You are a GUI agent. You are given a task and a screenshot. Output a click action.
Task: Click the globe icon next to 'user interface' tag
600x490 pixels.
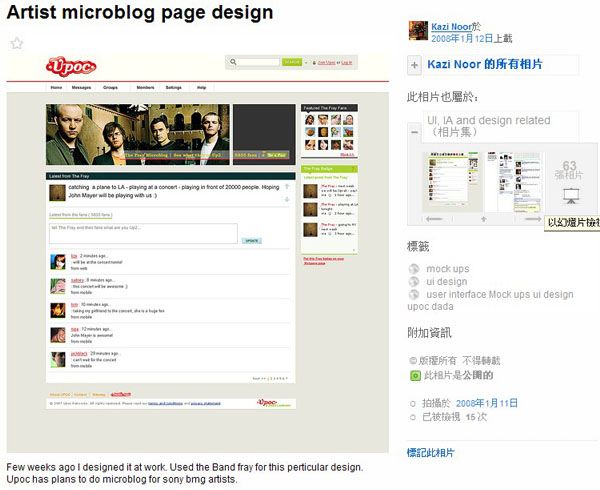pyautogui.click(x=414, y=295)
